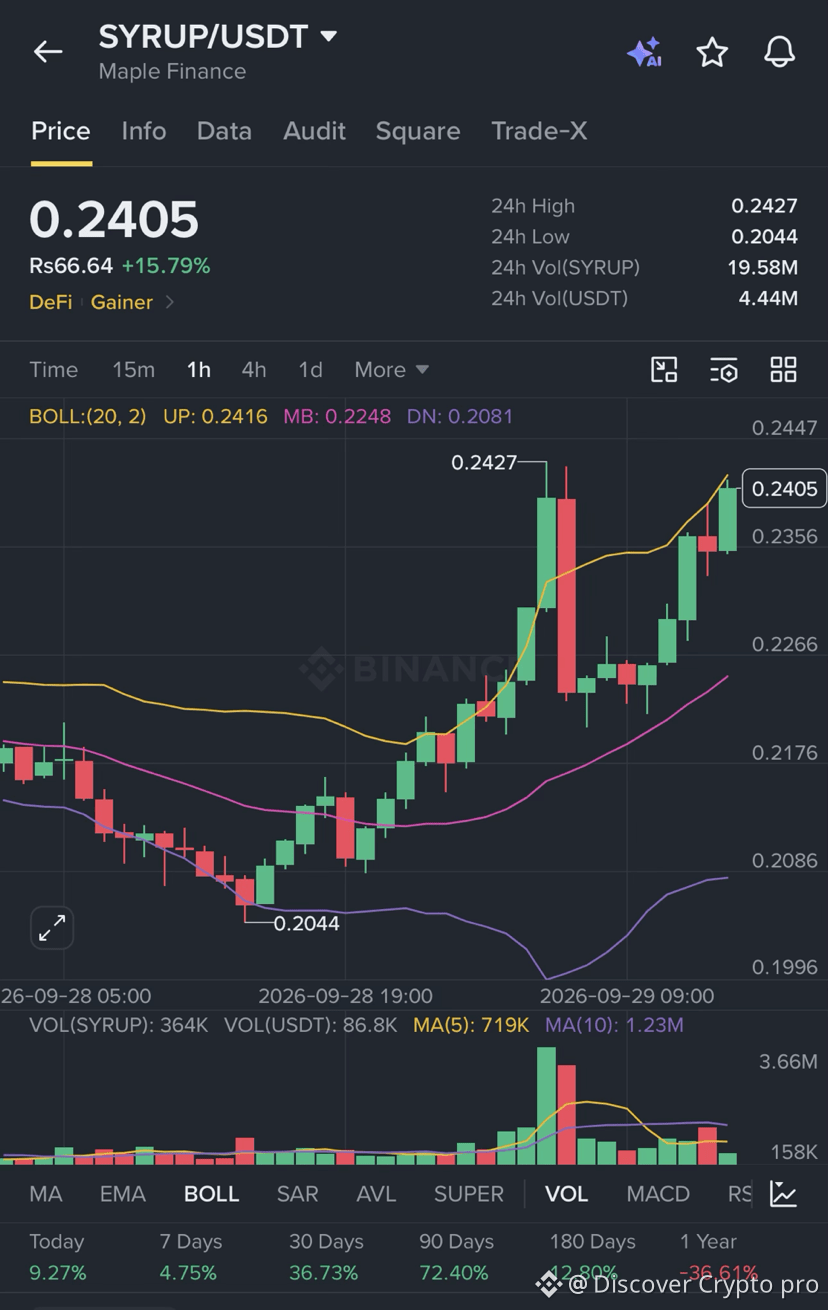
Task: Open indicator chart icon beside MACD
Action: 783,1193
